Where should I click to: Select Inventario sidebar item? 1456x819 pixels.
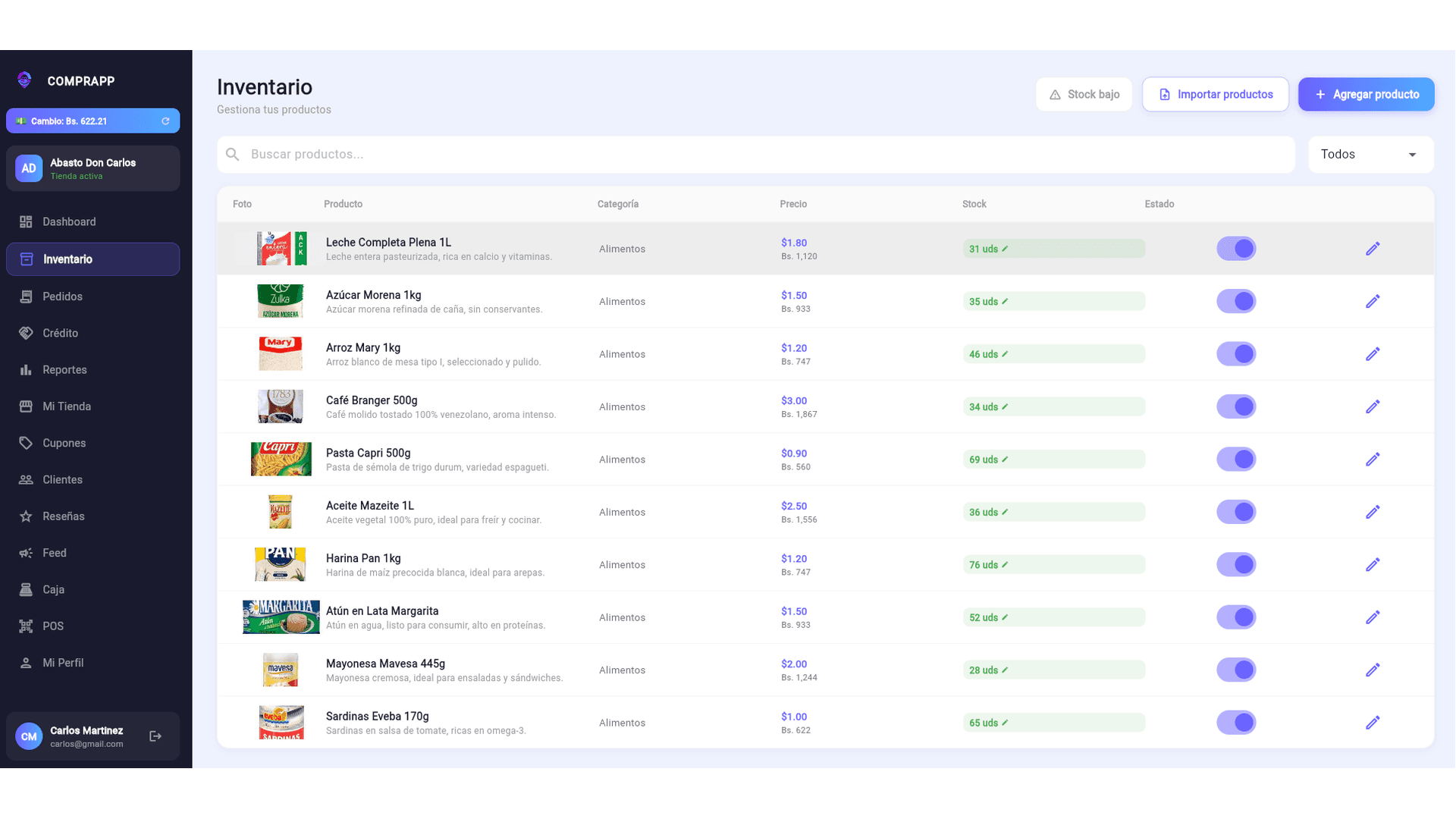[93, 259]
